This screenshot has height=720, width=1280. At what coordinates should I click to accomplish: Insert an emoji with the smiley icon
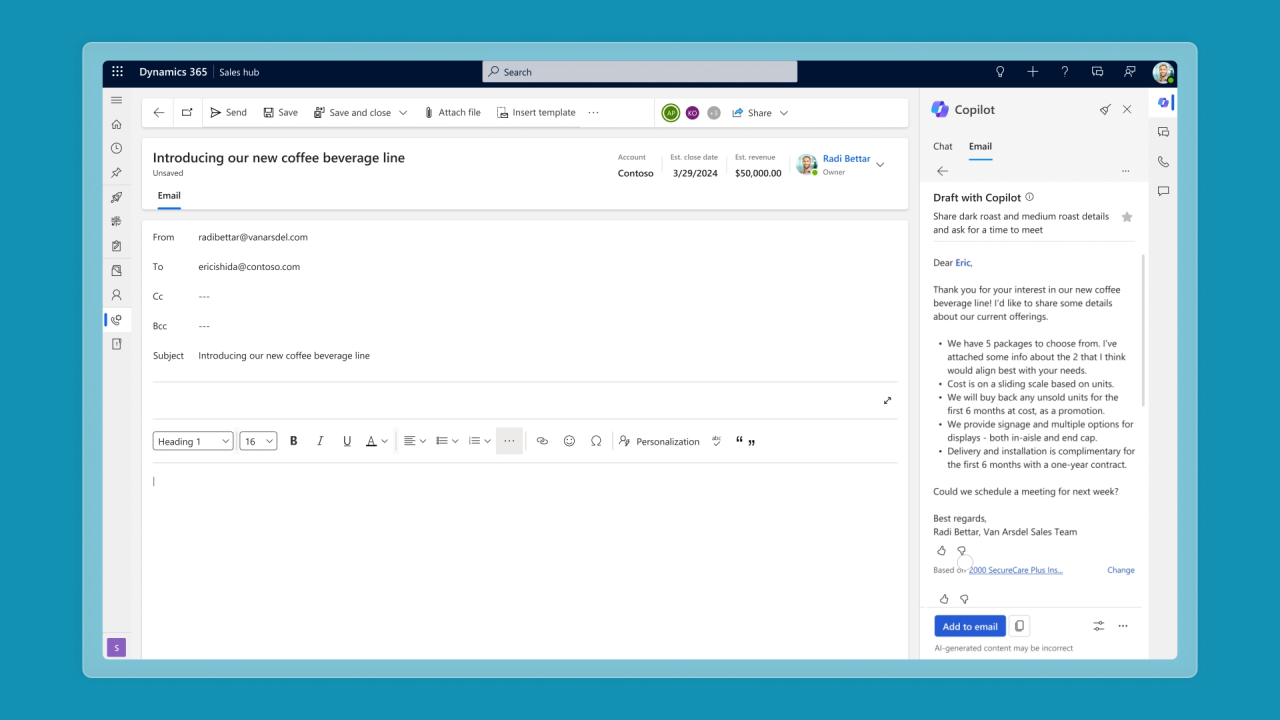pos(569,441)
